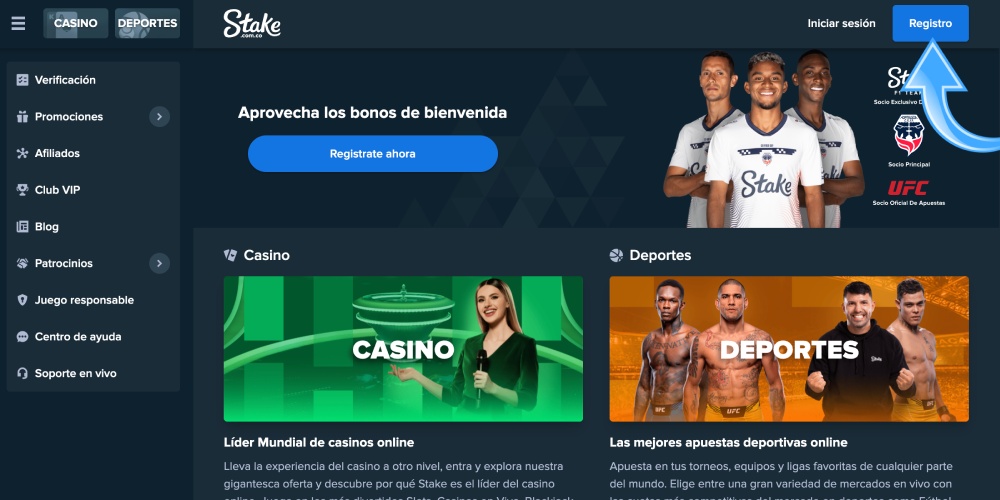Click the Regístrate ahora button
The height and width of the screenshot is (500, 1000).
pos(372,154)
